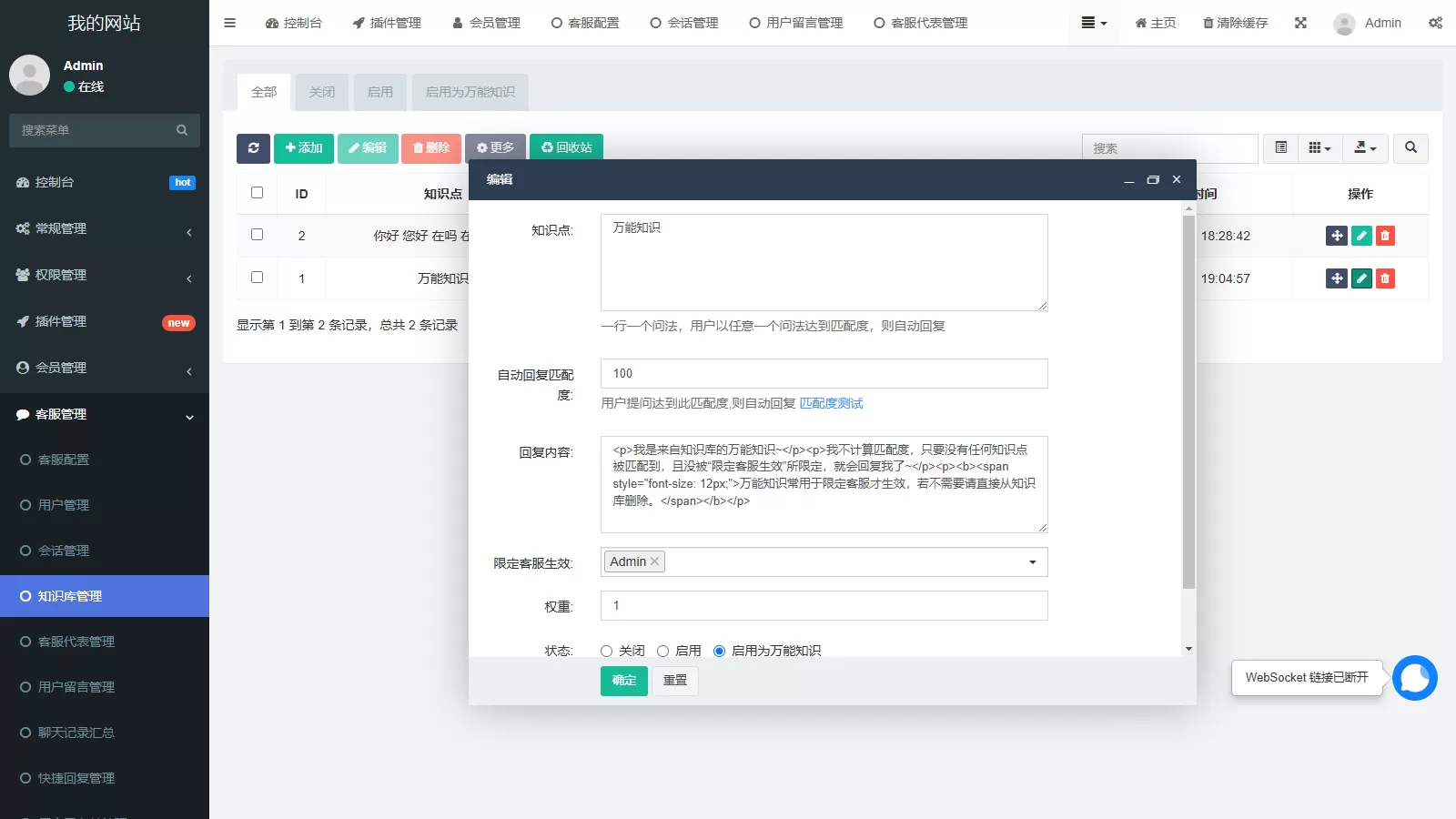Delete record ID 2 using its trash icon

pyautogui.click(x=1385, y=236)
